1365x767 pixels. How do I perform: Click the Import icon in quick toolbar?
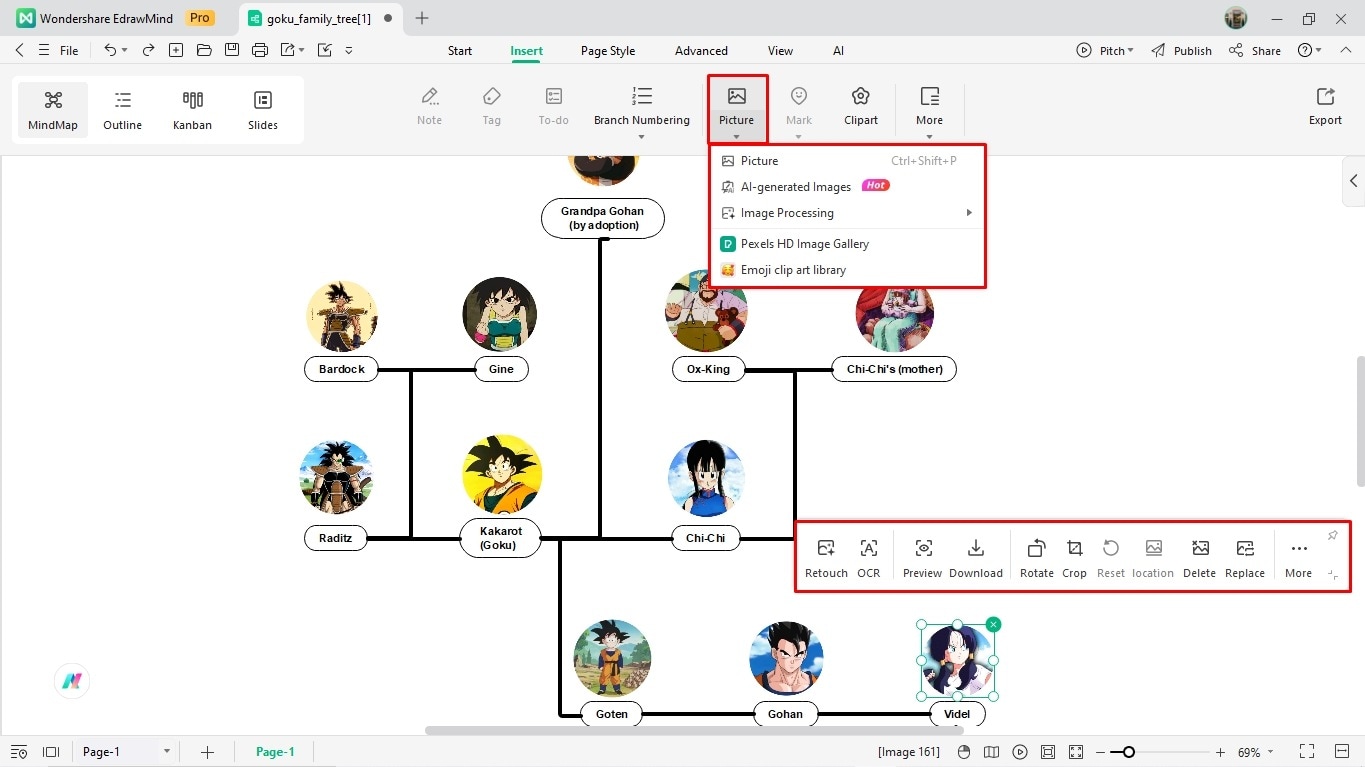click(x=324, y=50)
